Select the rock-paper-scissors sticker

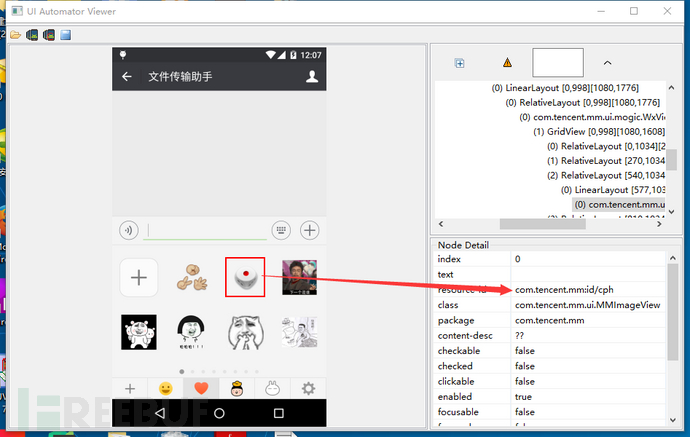pyautogui.click(x=192, y=277)
